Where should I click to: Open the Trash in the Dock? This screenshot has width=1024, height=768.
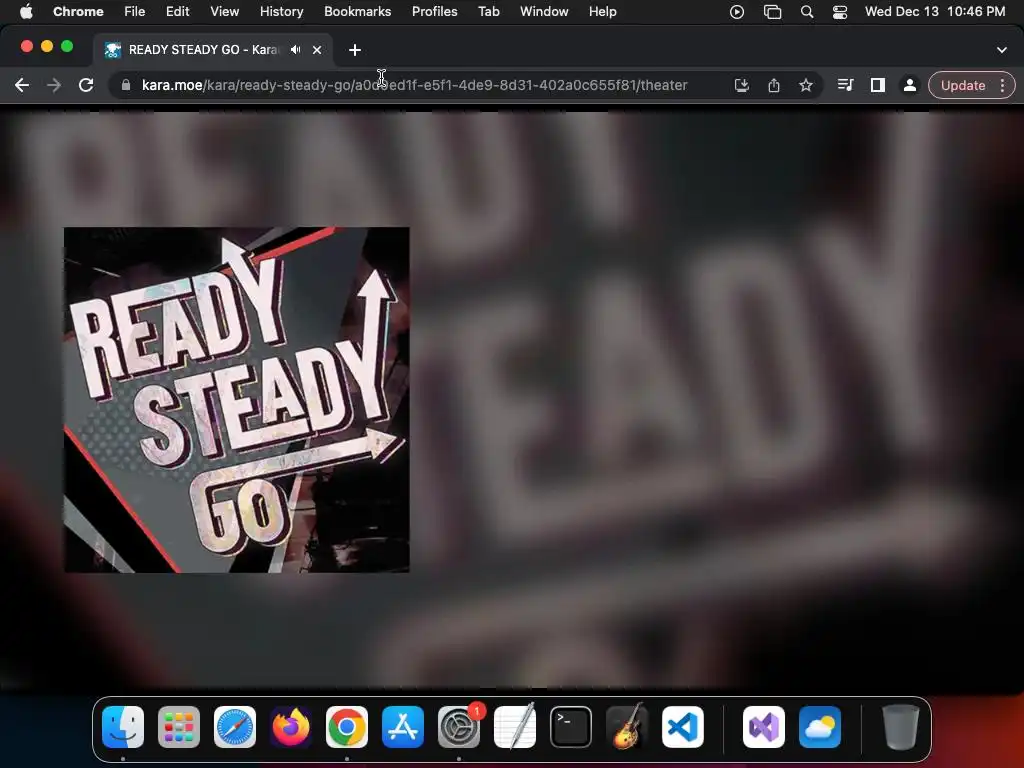pyautogui.click(x=901, y=727)
